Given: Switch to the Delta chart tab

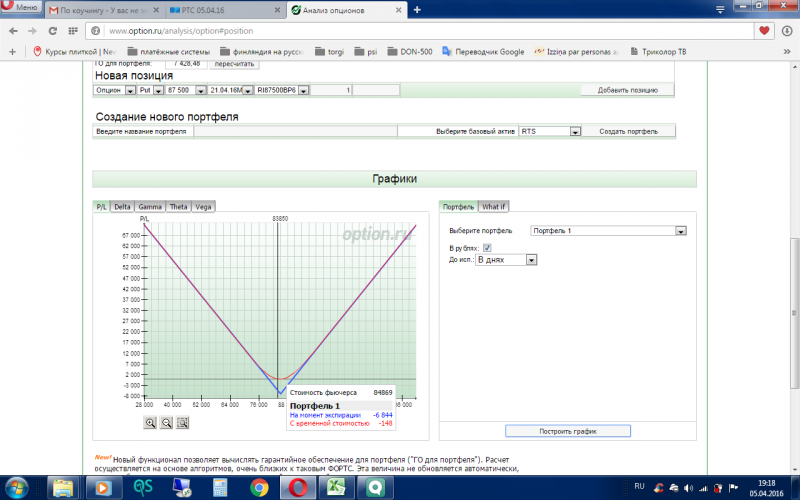Looking at the screenshot, I should [x=122, y=207].
